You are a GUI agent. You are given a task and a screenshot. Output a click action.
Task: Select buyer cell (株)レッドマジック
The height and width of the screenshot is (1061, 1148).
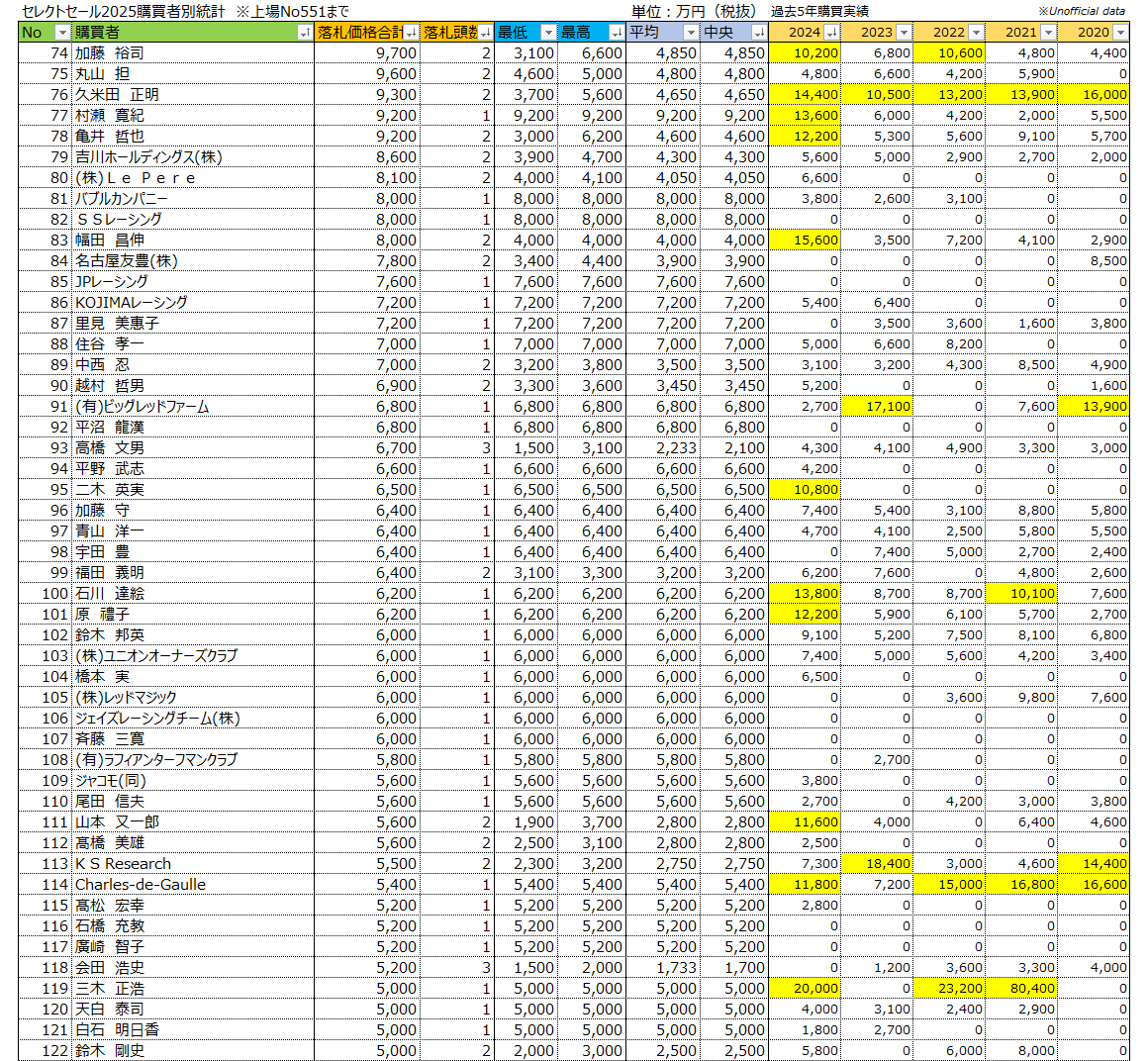click(193, 698)
